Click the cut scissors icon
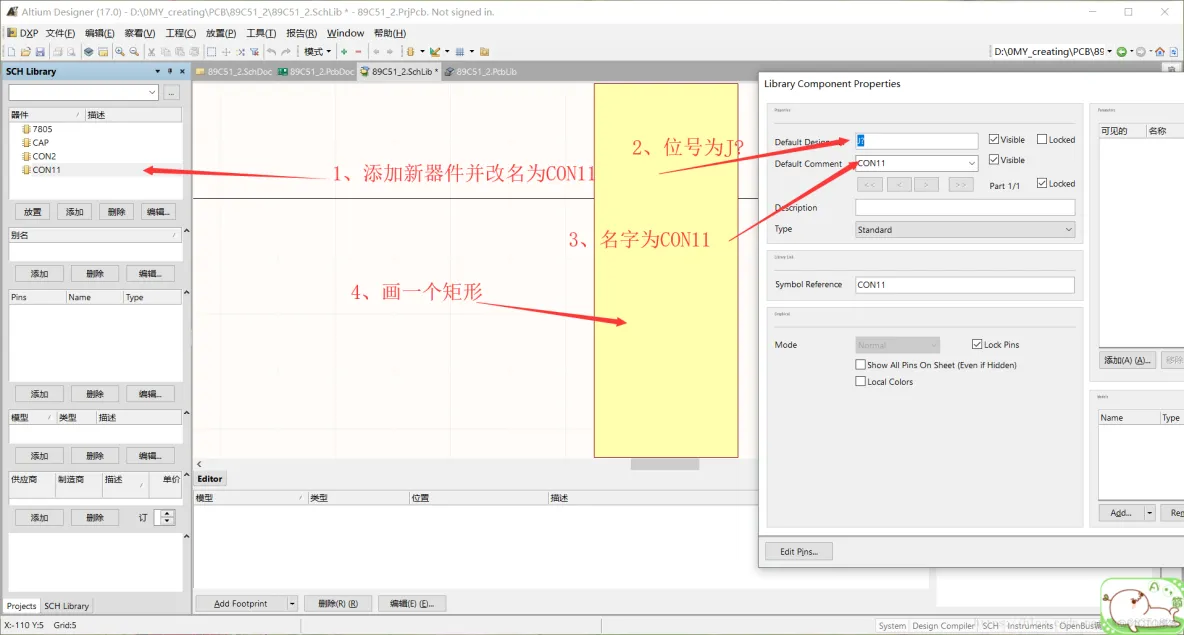Image resolution: width=1184 pixels, height=635 pixels. (152, 52)
